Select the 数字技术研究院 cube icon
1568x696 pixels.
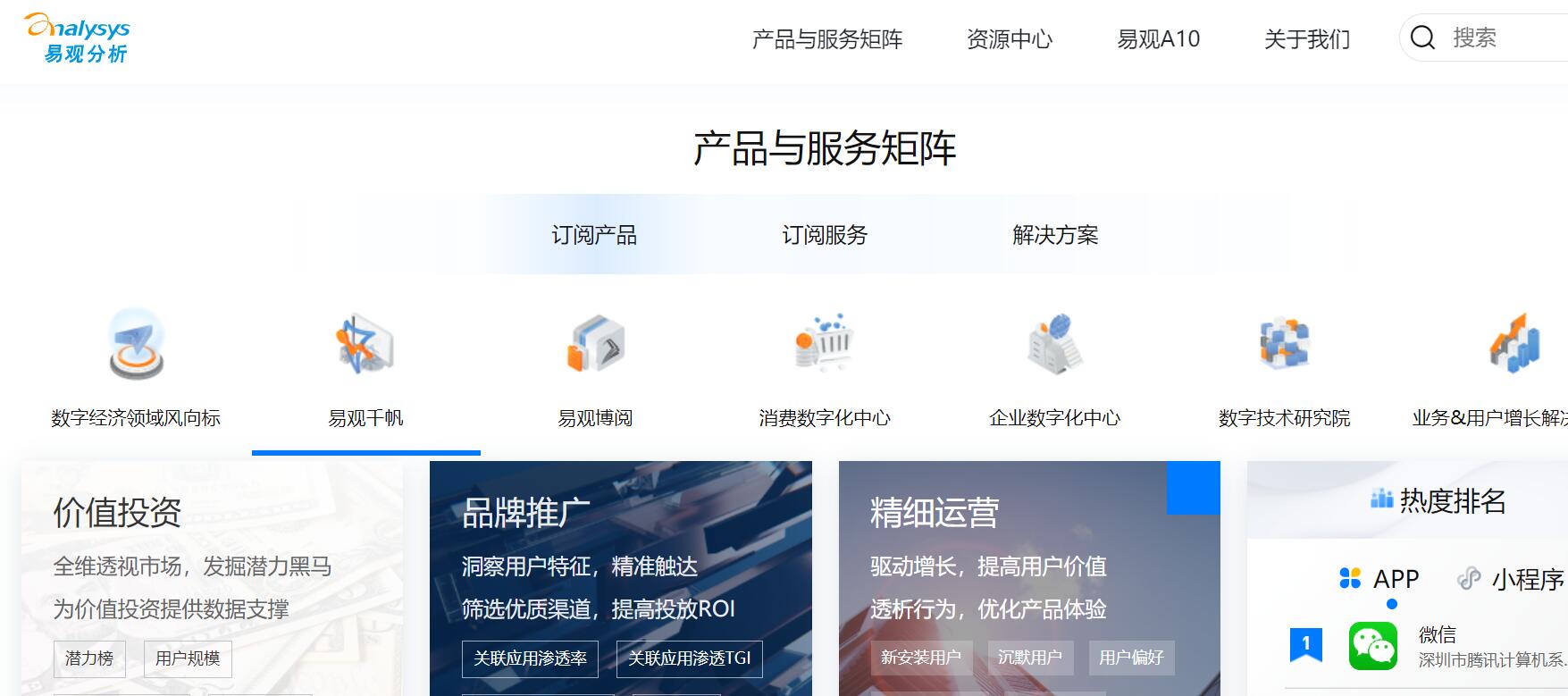pos(1284,344)
